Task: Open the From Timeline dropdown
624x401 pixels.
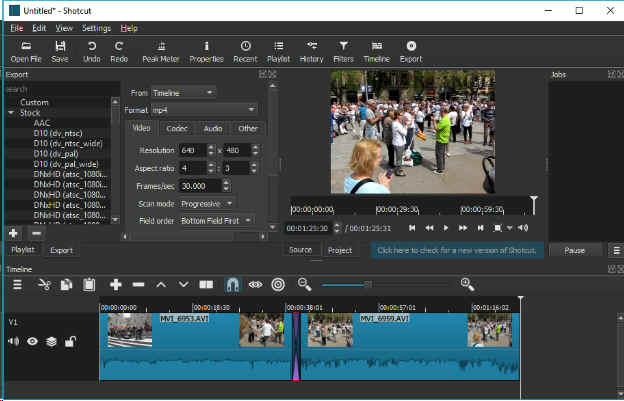Action: click(183, 93)
